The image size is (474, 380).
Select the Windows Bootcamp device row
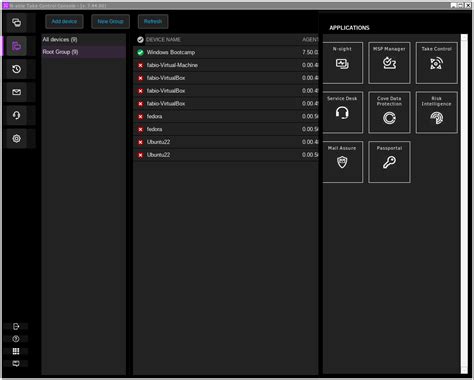[226, 52]
